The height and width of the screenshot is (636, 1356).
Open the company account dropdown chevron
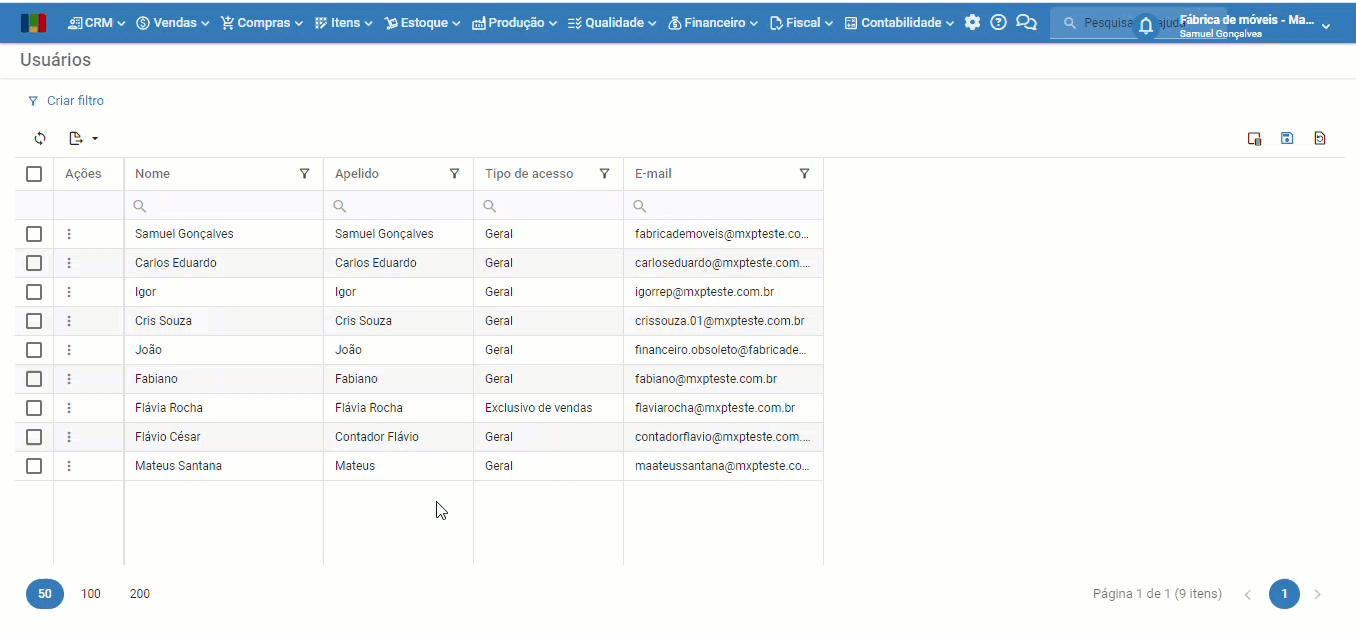(x=1326, y=26)
